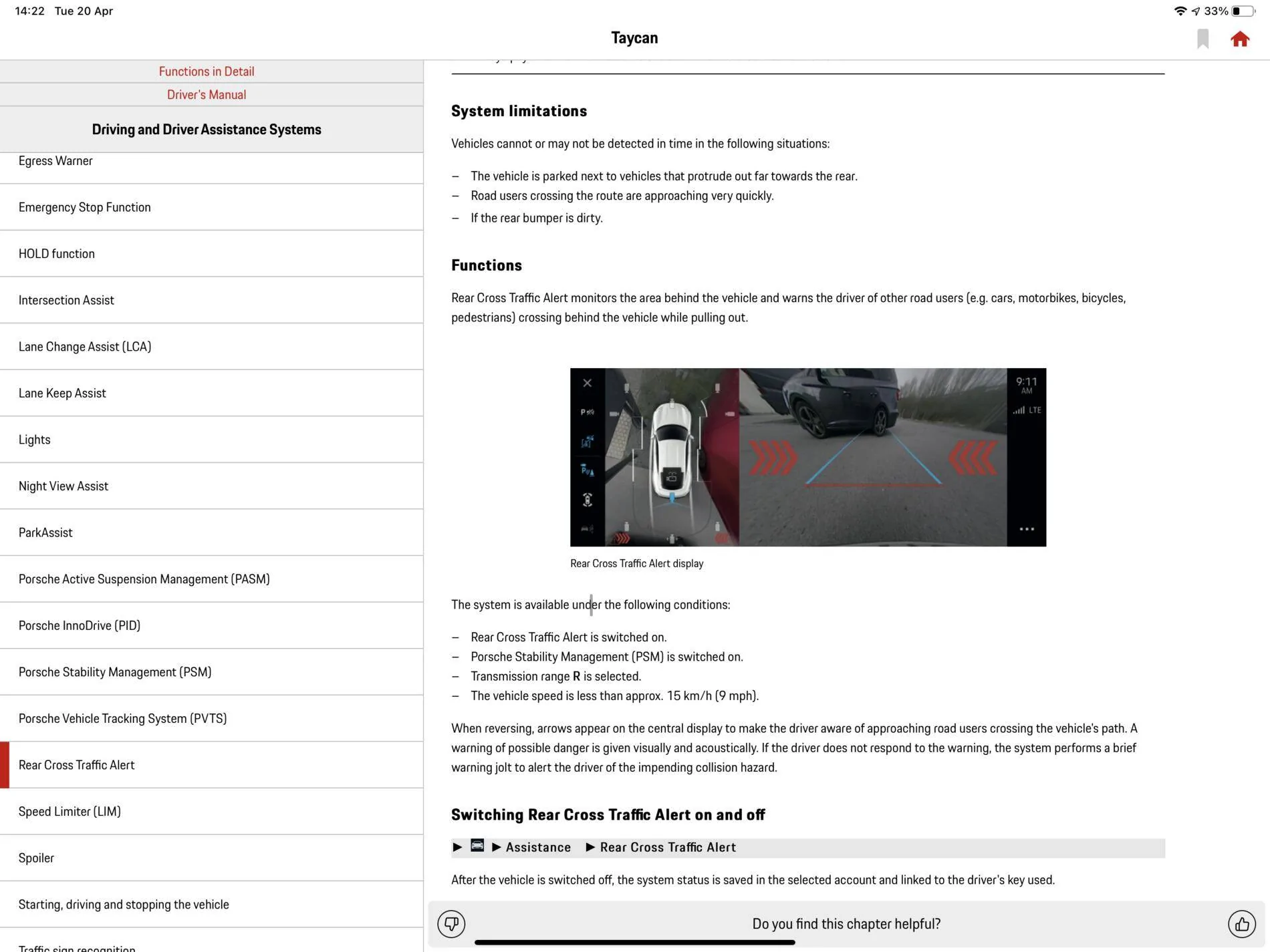
Task: Open the Lights chapter
Action: coord(211,440)
